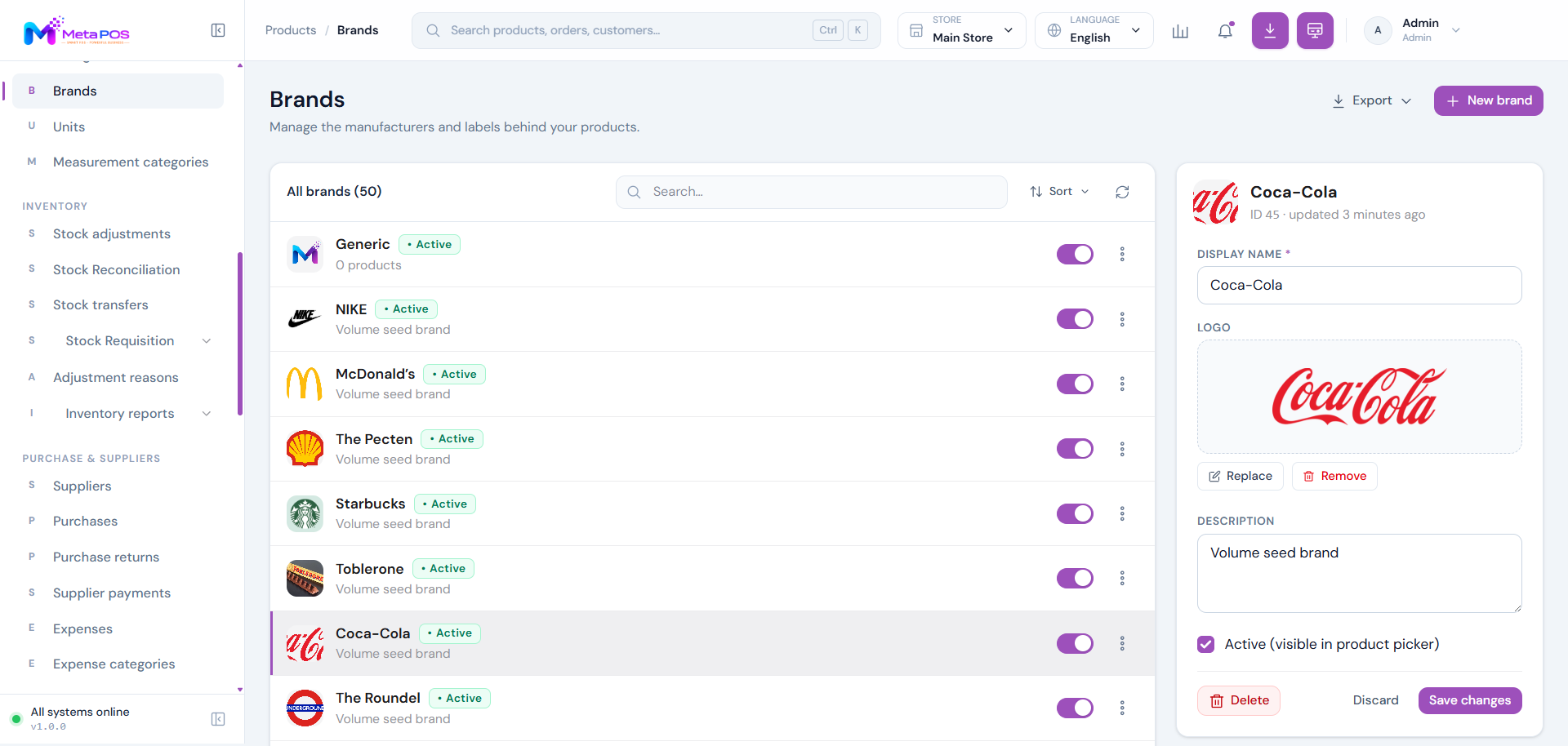Open the more options menu for Generic
This screenshot has height=746, width=1568.
point(1122,254)
